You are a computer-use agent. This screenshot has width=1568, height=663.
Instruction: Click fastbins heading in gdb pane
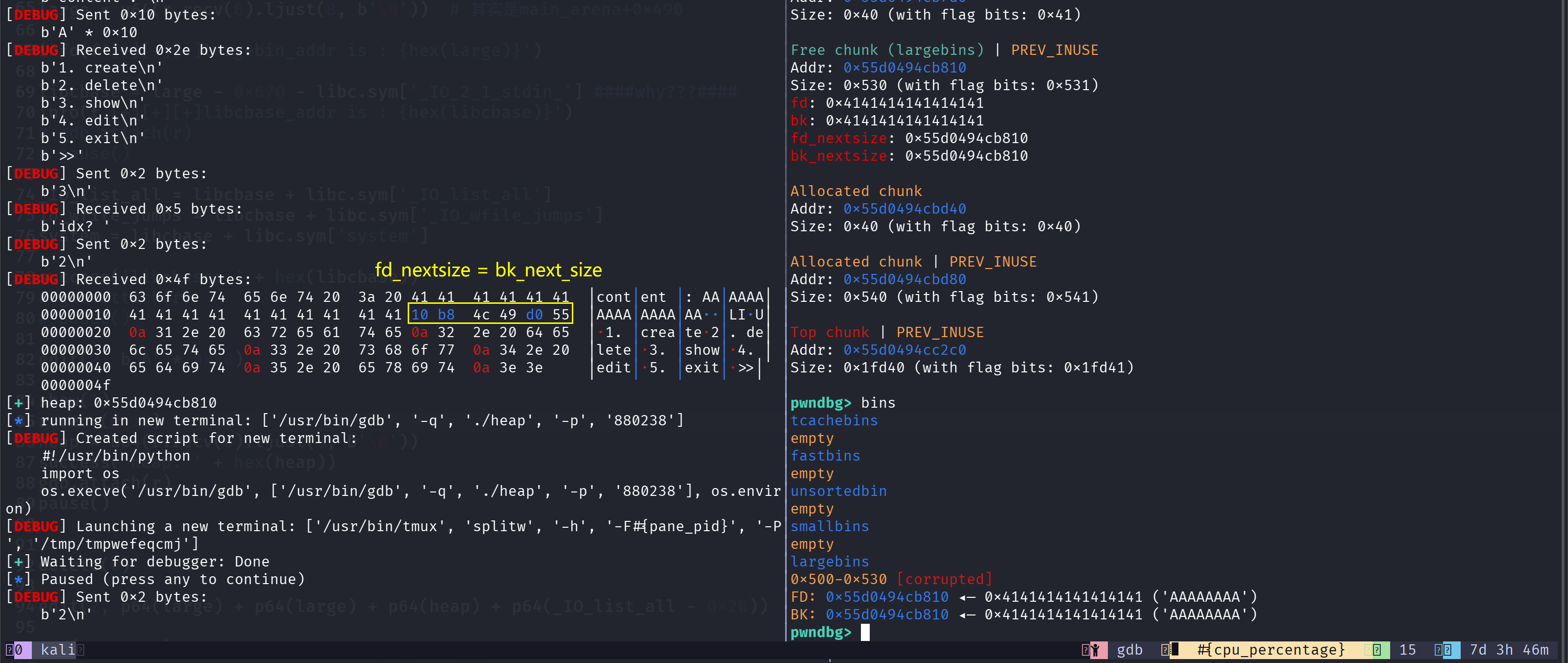tap(825, 456)
